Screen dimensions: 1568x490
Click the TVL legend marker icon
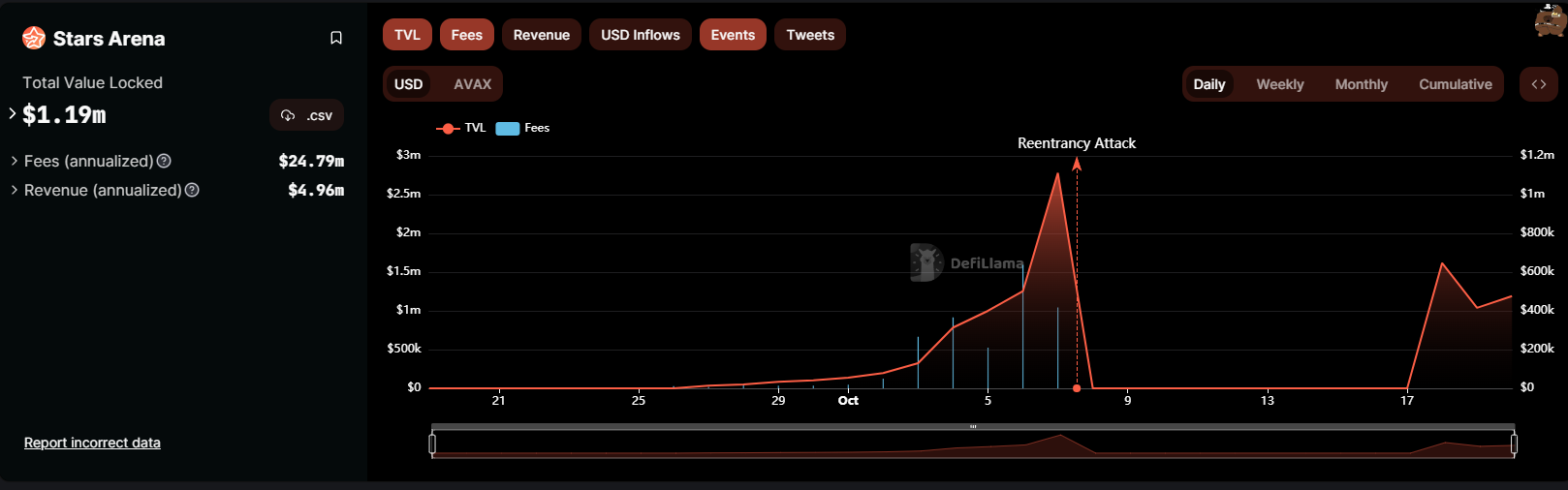pyautogui.click(x=448, y=128)
